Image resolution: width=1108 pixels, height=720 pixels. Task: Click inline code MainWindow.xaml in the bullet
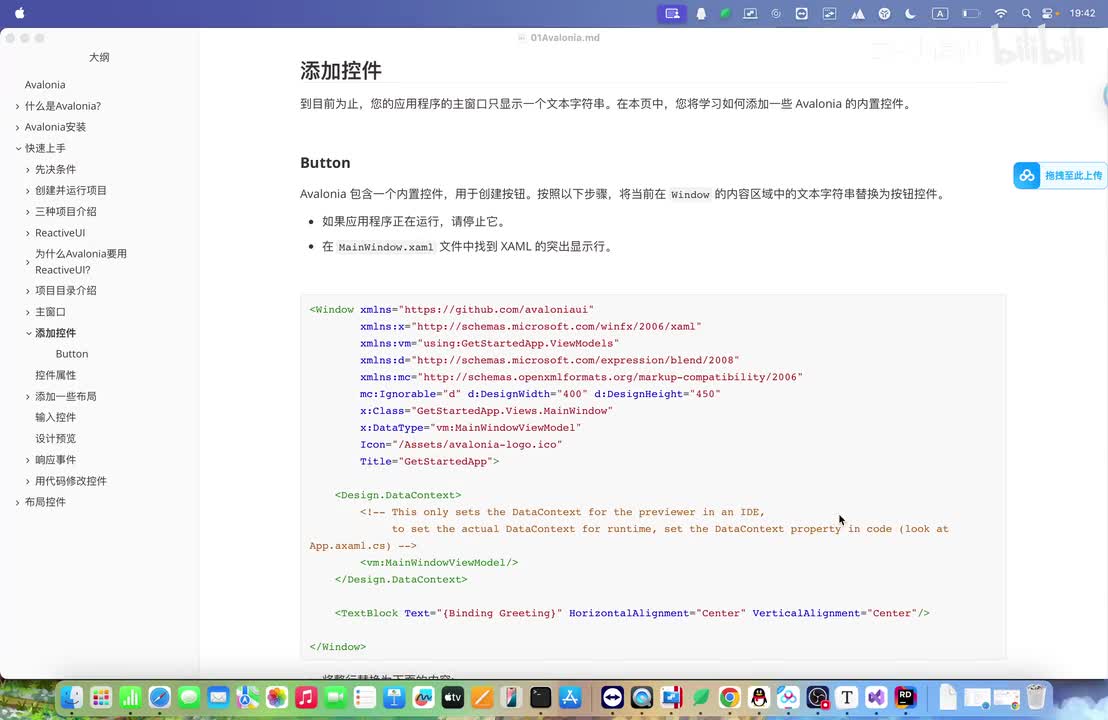tap(386, 247)
